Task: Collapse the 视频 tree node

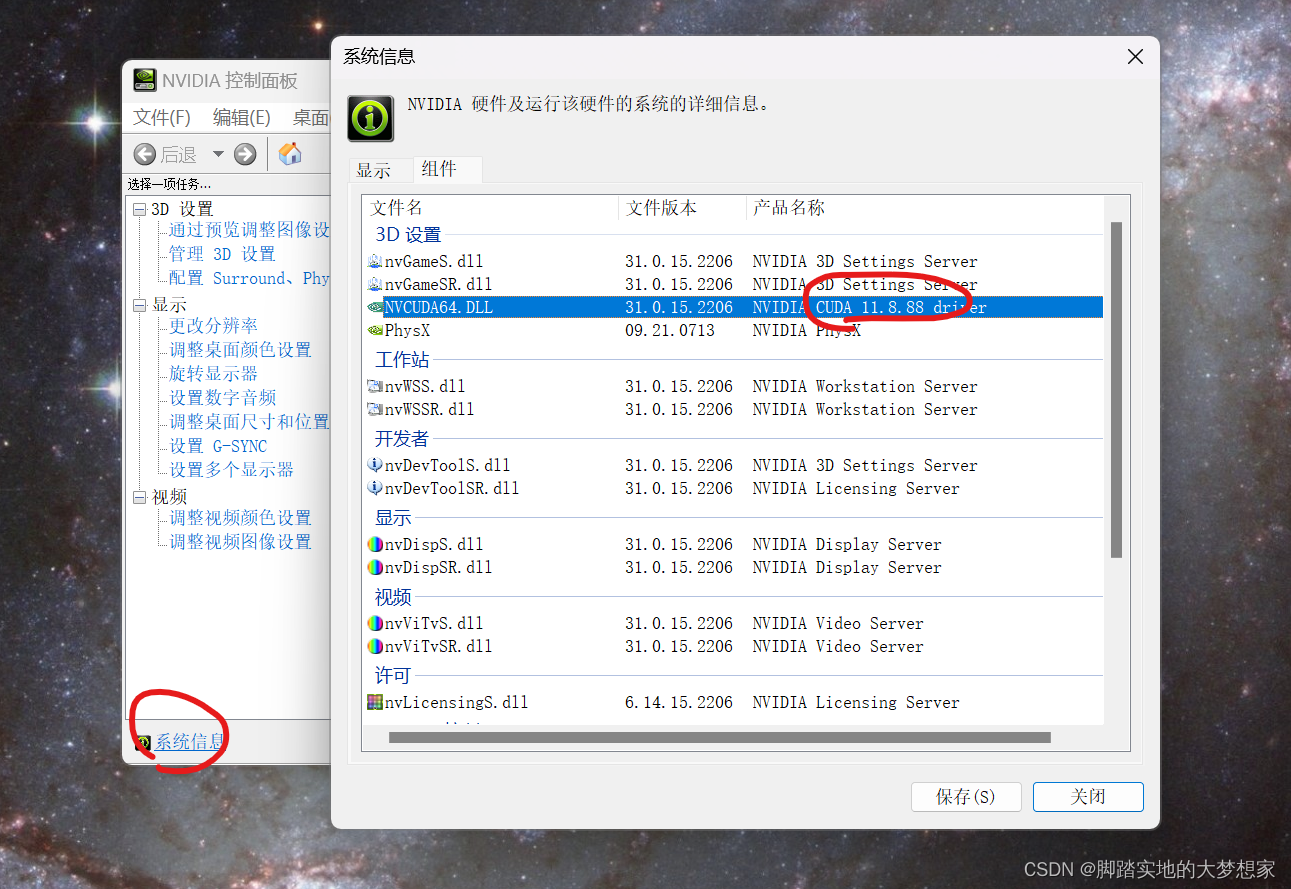Action: click(139, 496)
